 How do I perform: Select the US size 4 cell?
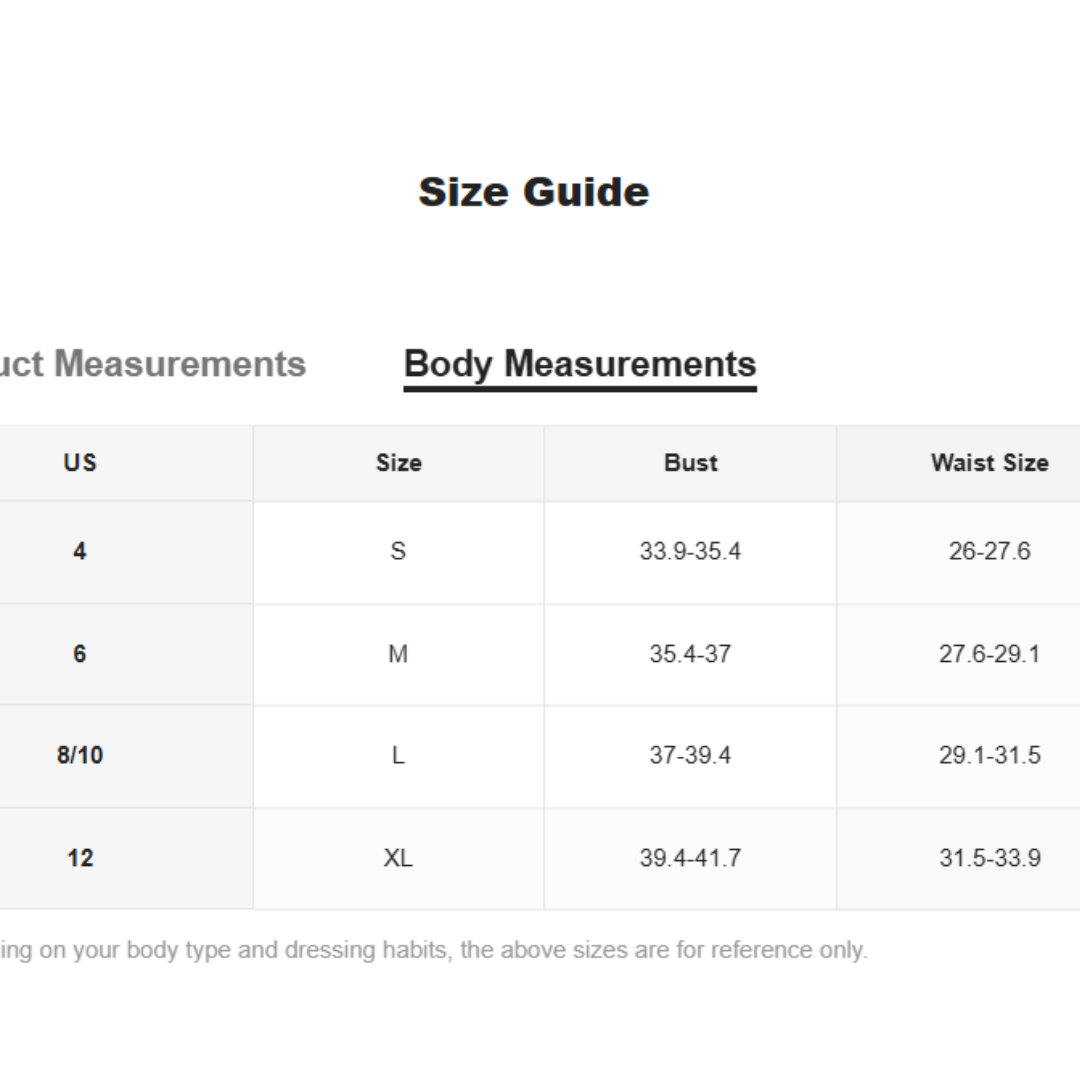[80, 551]
